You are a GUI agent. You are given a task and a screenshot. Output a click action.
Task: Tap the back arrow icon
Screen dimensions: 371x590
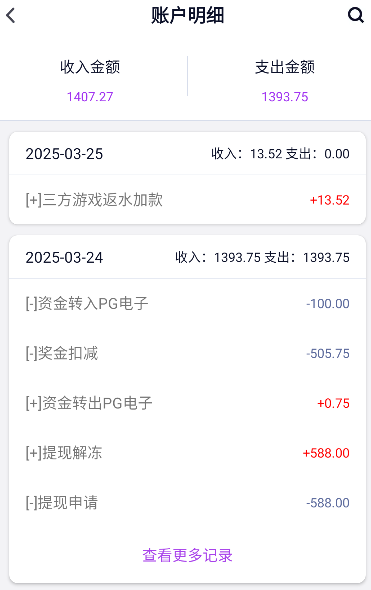[11, 16]
